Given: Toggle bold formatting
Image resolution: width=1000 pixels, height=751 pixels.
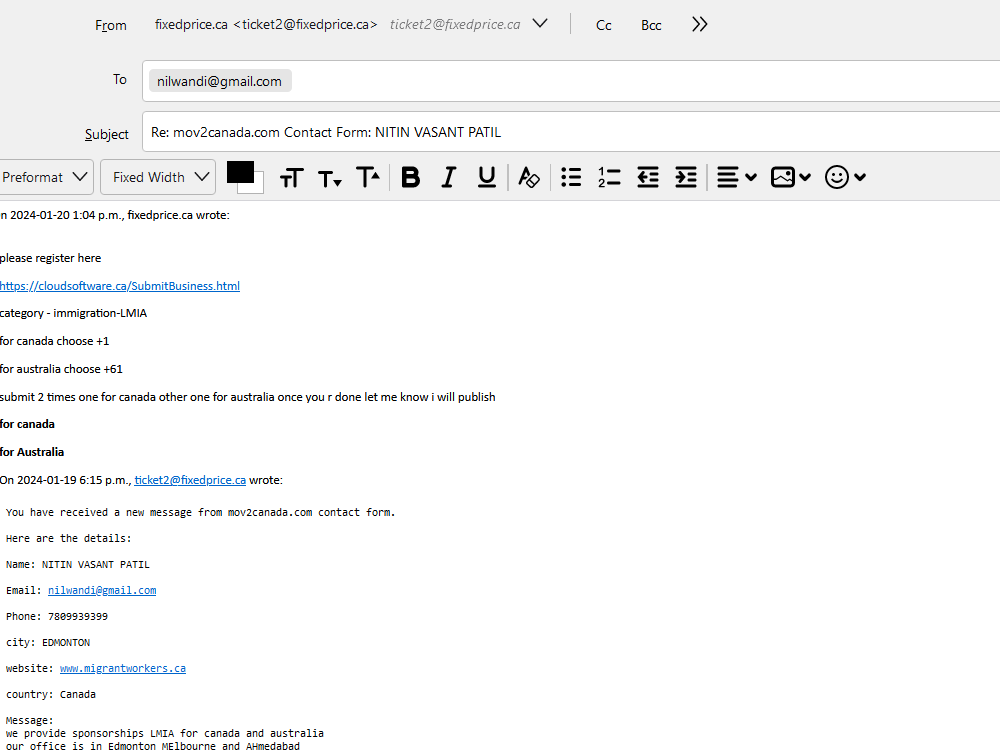Looking at the screenshot, I should 410,178.
